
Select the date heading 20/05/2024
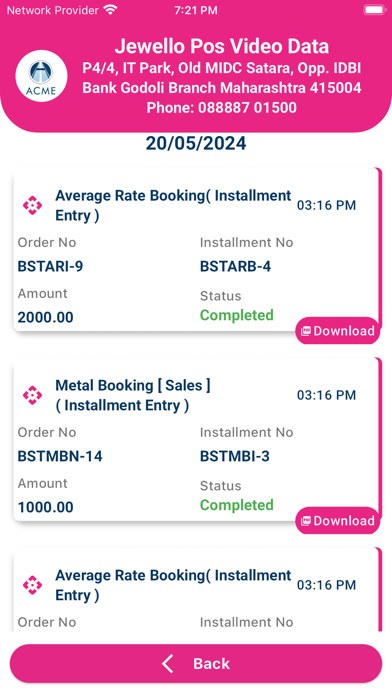(196, 143)
